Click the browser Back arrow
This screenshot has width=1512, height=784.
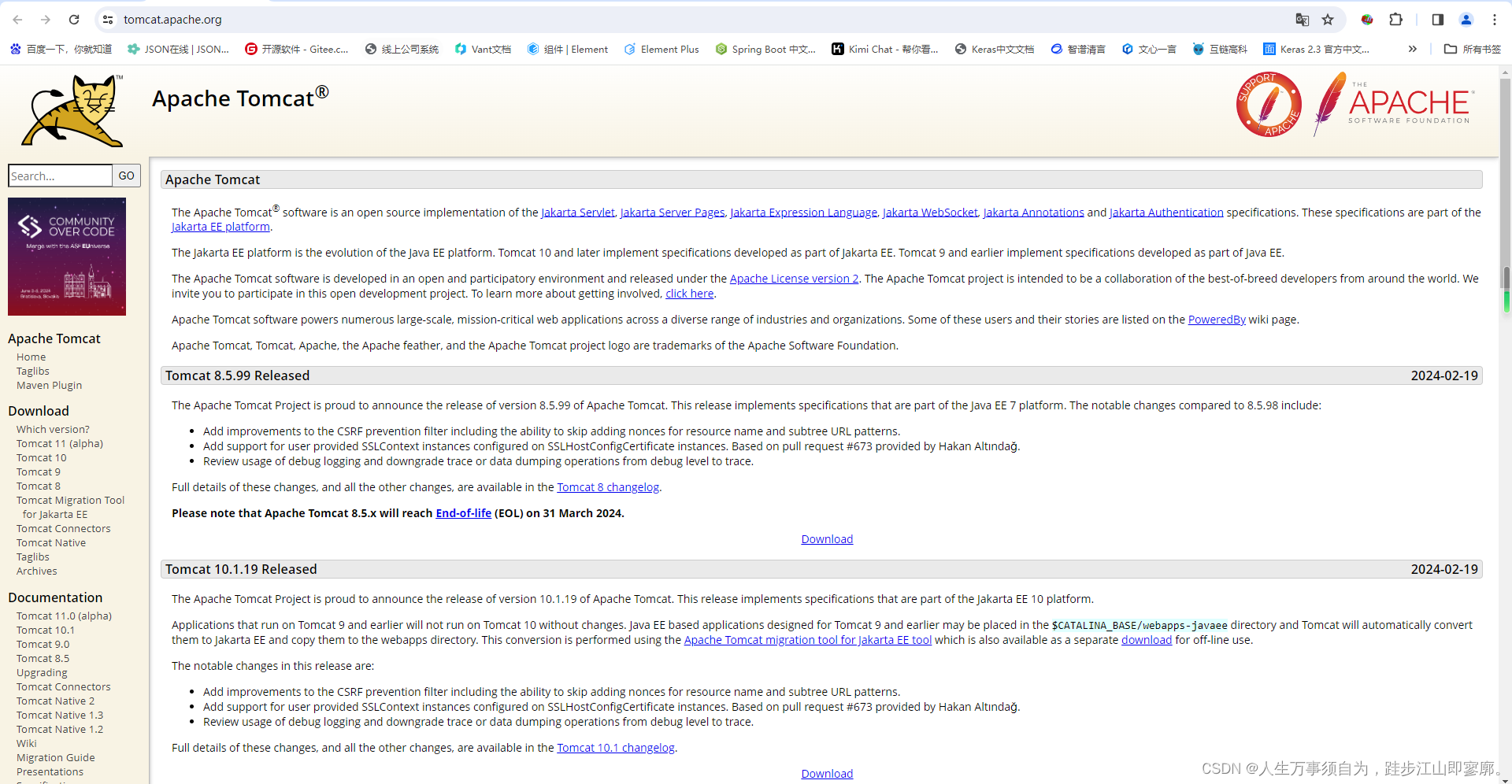[17, 20]
